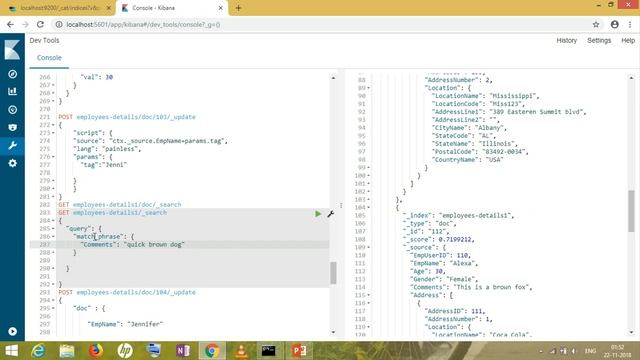
Task: Collapse the Address array at output line 115
Action: click(x=369, y=295)
